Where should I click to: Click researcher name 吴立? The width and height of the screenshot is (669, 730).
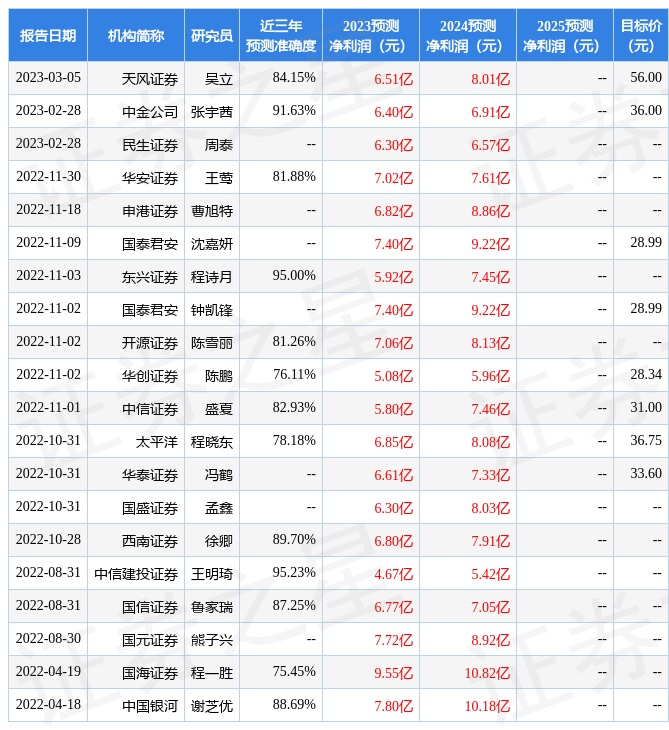219,79
